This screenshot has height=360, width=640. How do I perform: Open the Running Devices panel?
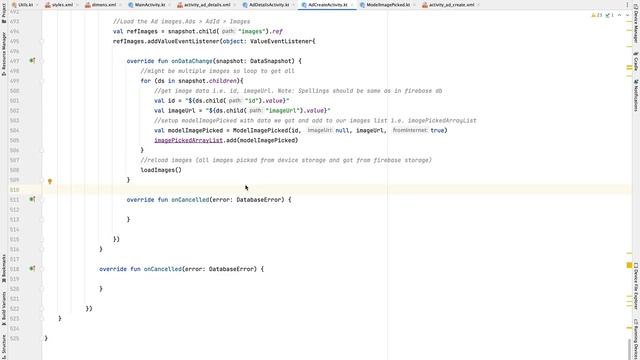(636, 339)
